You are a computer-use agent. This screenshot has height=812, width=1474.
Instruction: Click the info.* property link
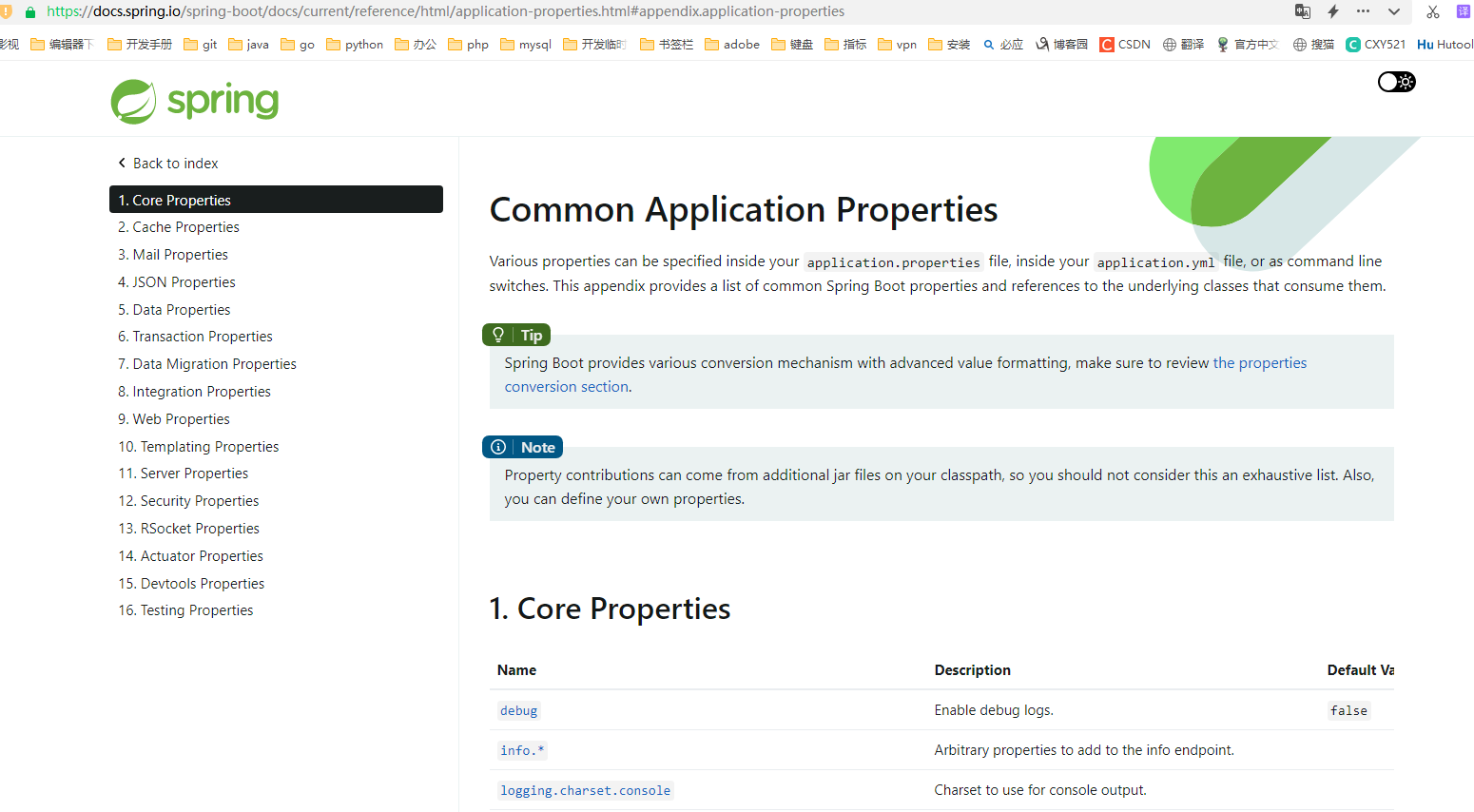522,750
